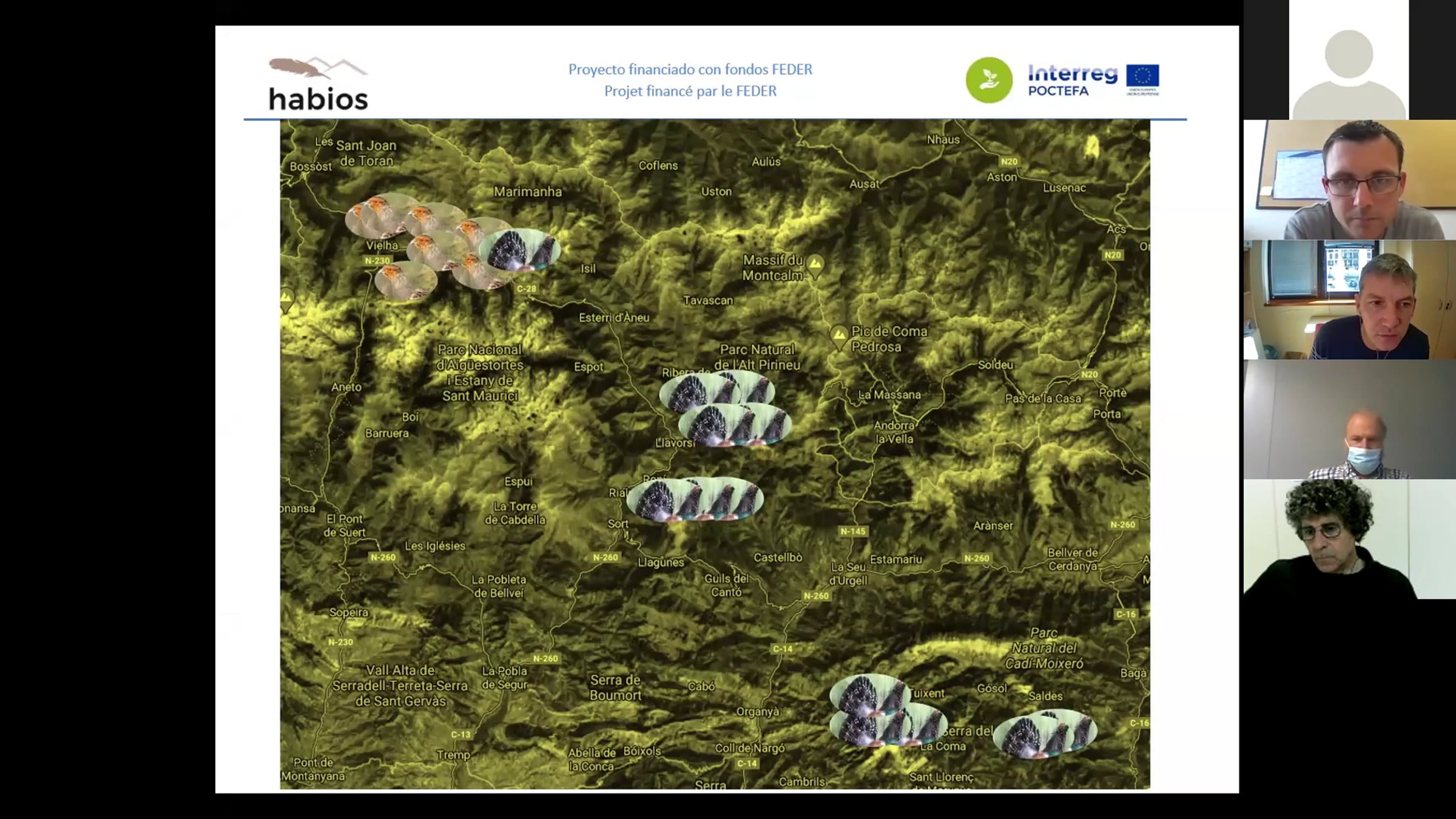This screenshot has width=1456, height=819.
Task: Click the Organyà town label
Action: click(x=758, y=711)
